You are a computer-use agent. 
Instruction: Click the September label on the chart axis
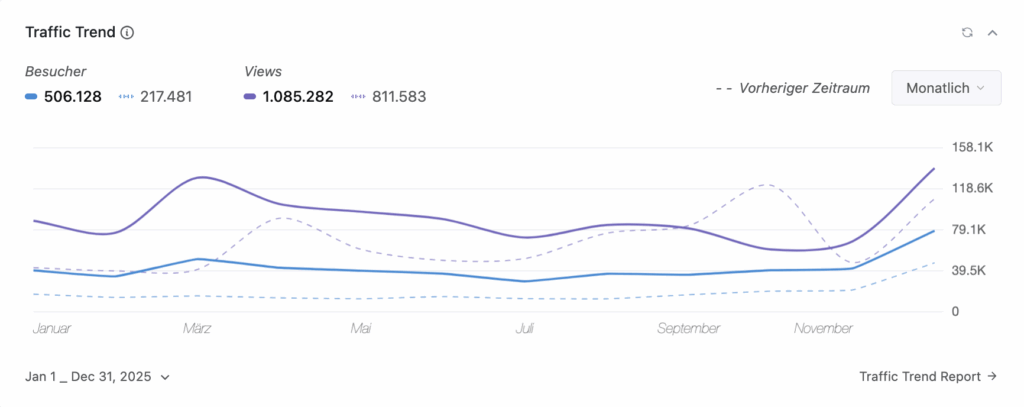point(689,328)
